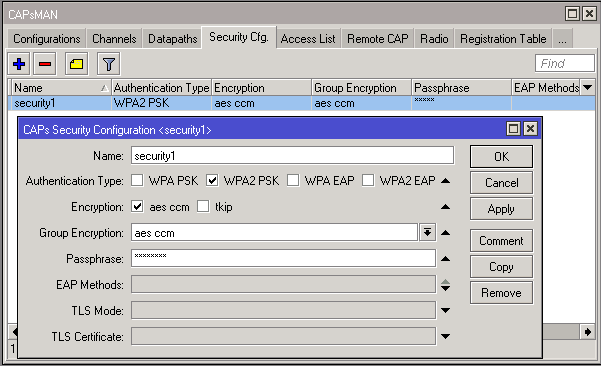Enable the WPA PSK checkbox

tap(137, 180)
